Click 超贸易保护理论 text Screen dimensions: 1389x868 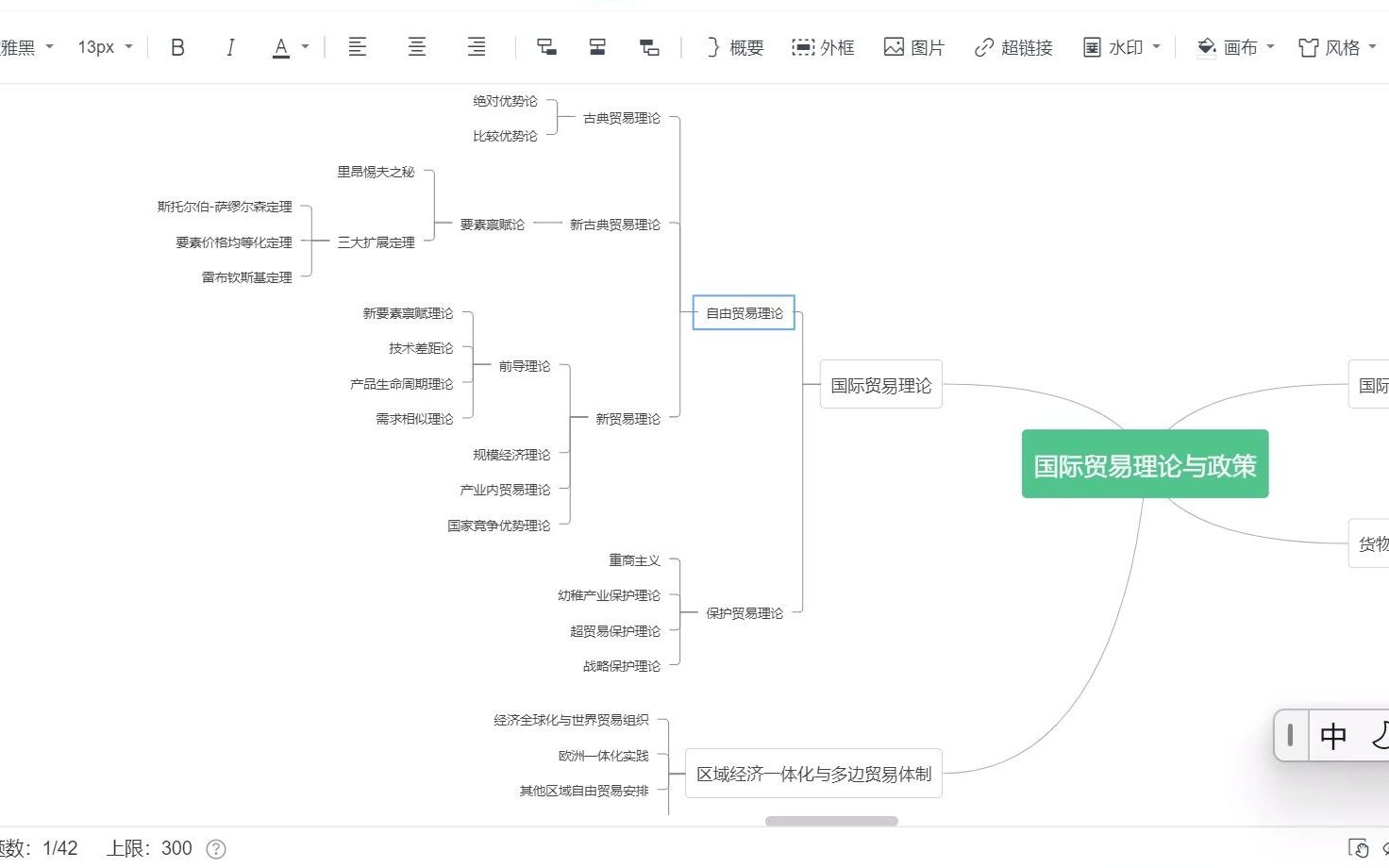pos(615,631)
